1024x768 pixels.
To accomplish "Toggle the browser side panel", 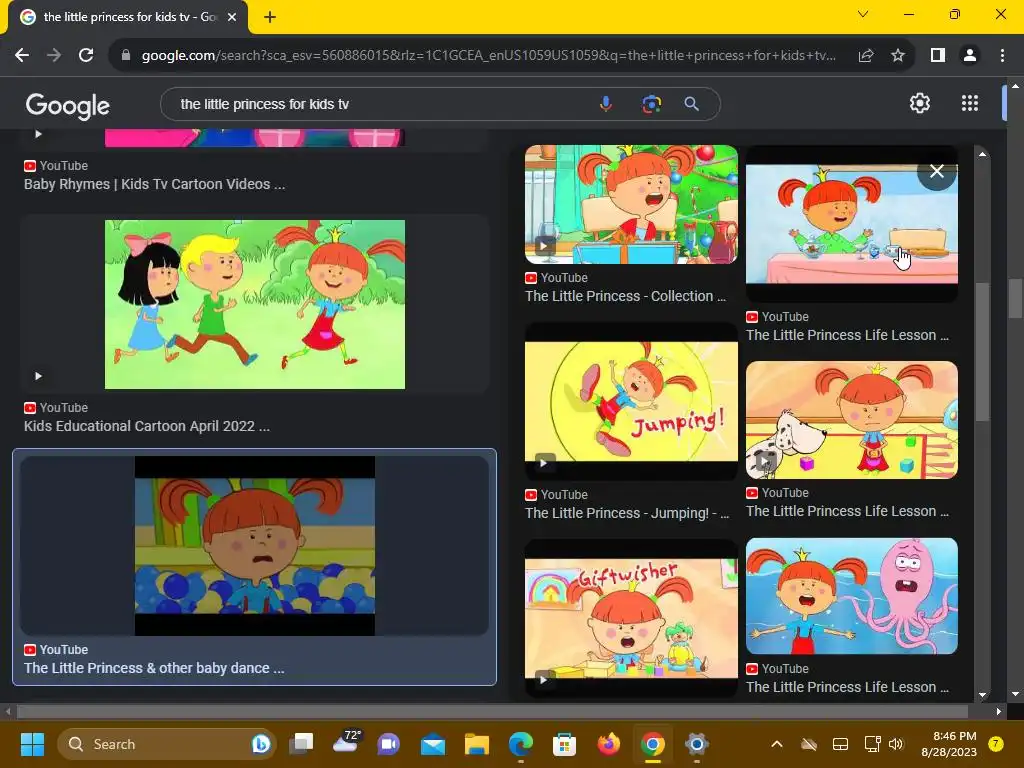I will (938, 56).
